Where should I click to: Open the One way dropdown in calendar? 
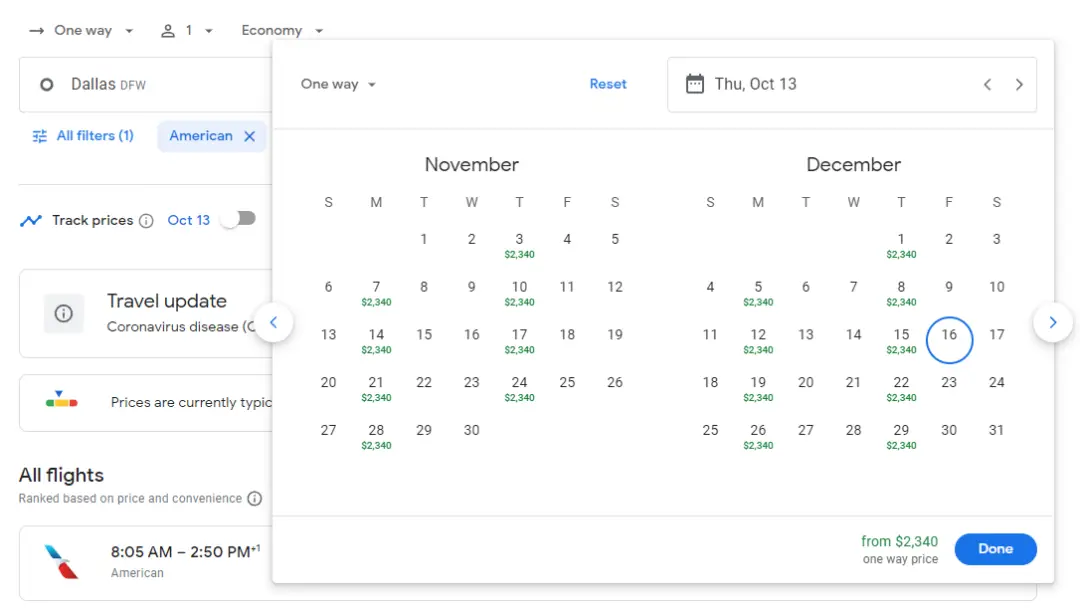[x=338, y=85]
